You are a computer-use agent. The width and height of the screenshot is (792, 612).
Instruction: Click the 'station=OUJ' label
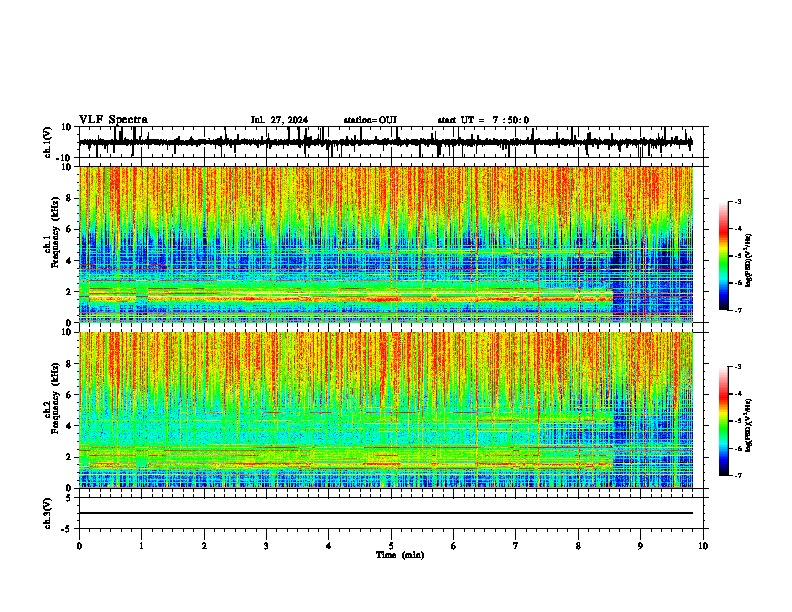(370, 120)
